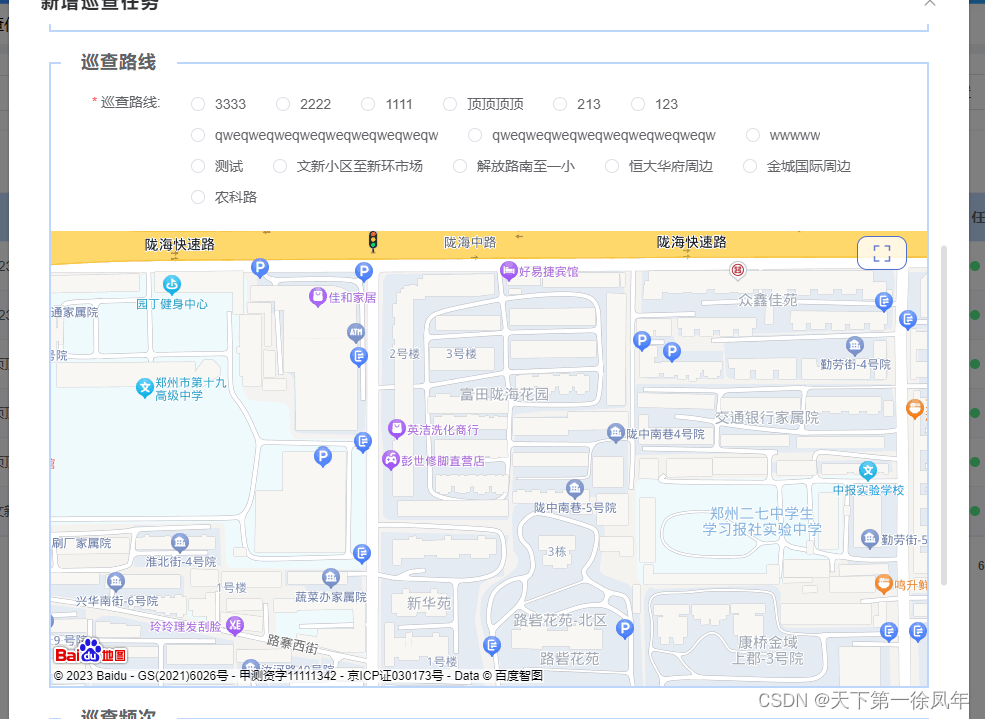This screenshot has height=719, width=985.
Task: Click the 彭世修脚直营店 shop marker
Action: coord(391,460)
